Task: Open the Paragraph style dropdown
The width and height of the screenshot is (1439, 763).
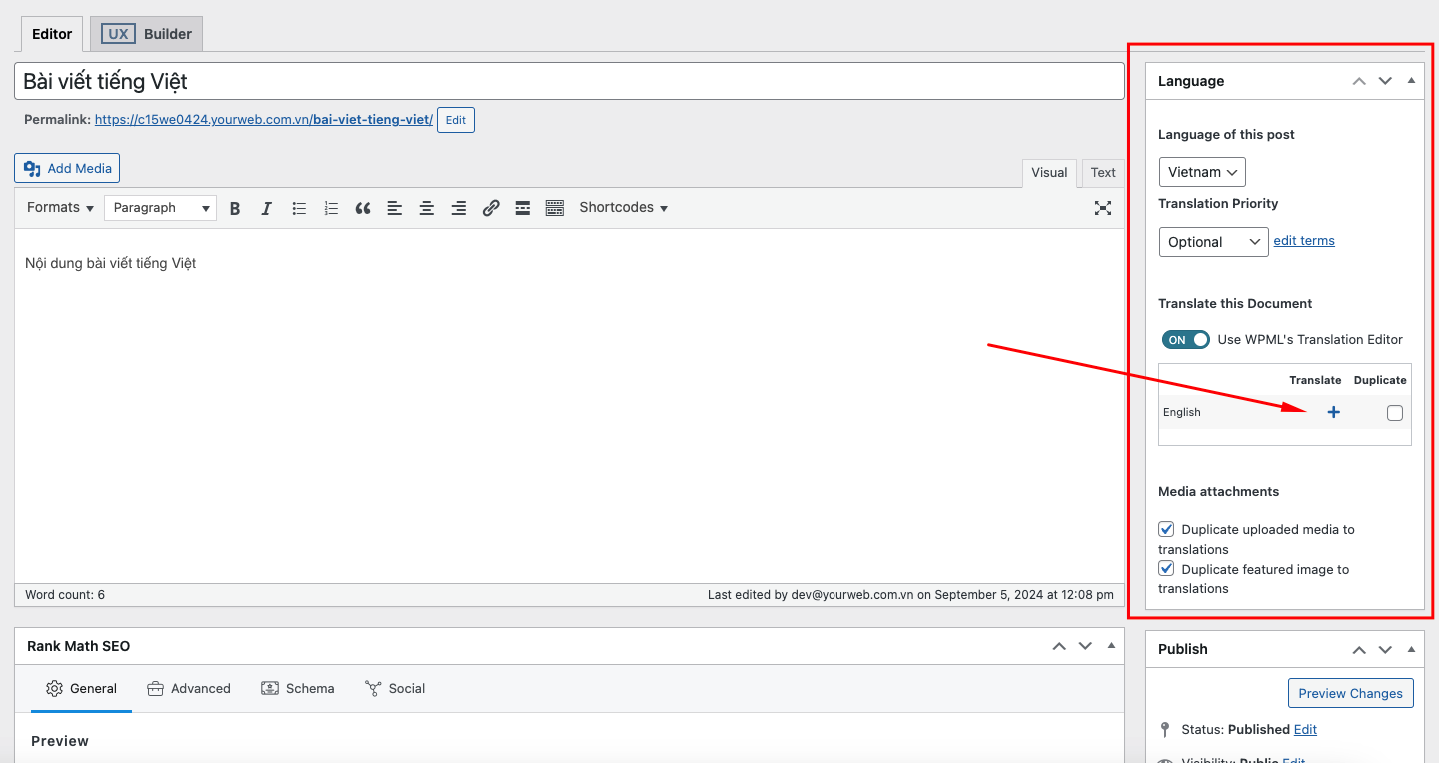Action: coord(160,208)
